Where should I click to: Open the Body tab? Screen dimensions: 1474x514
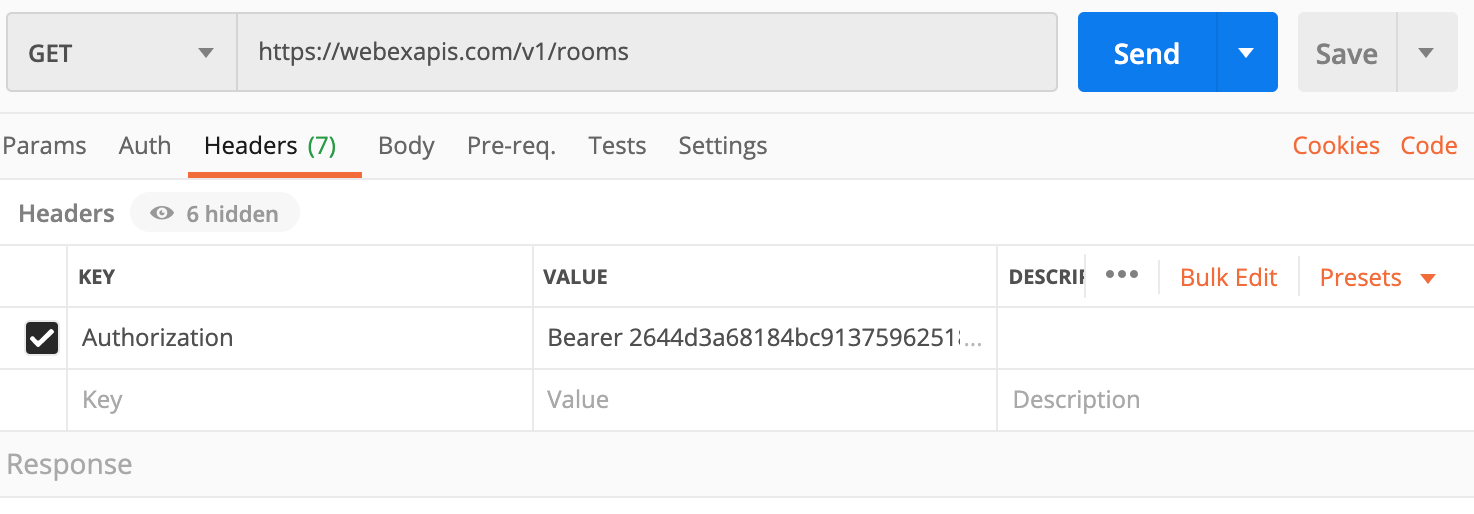pyautogui.click(x=406, y=146)
